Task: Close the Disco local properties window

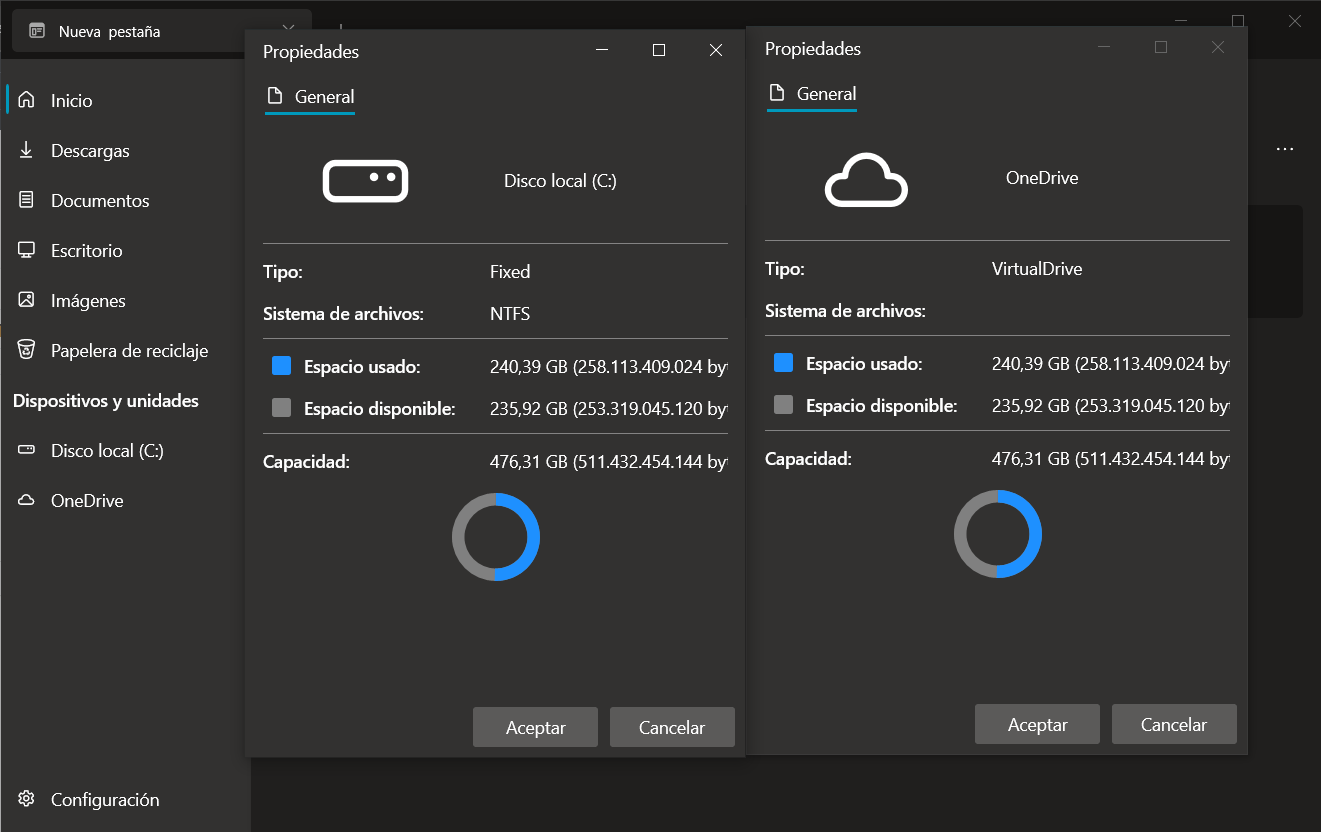Action: click(716, 50)
